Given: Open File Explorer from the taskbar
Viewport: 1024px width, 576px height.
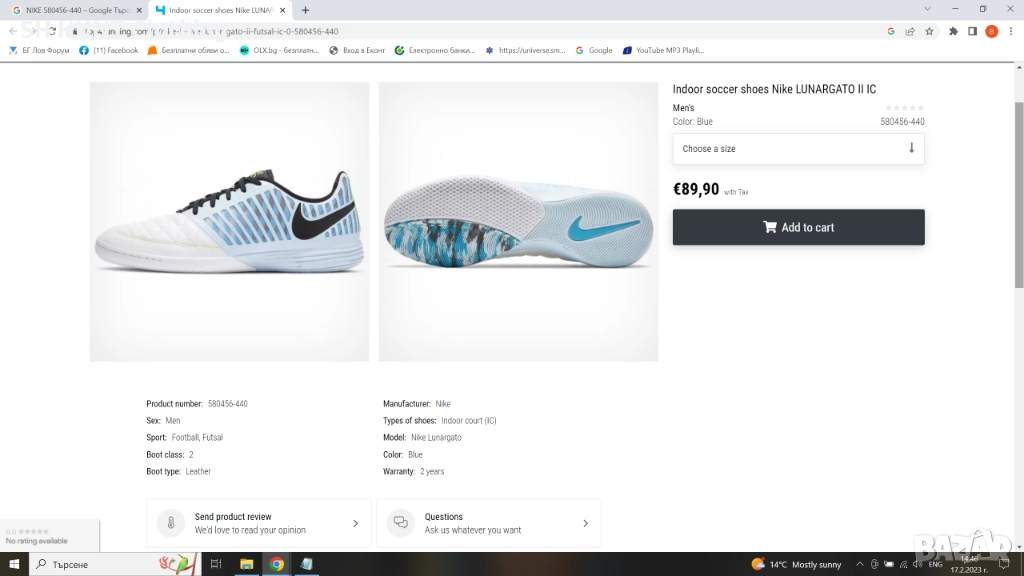Looking at the screenshot, I should pyautogui.click(x=246, y=564).
